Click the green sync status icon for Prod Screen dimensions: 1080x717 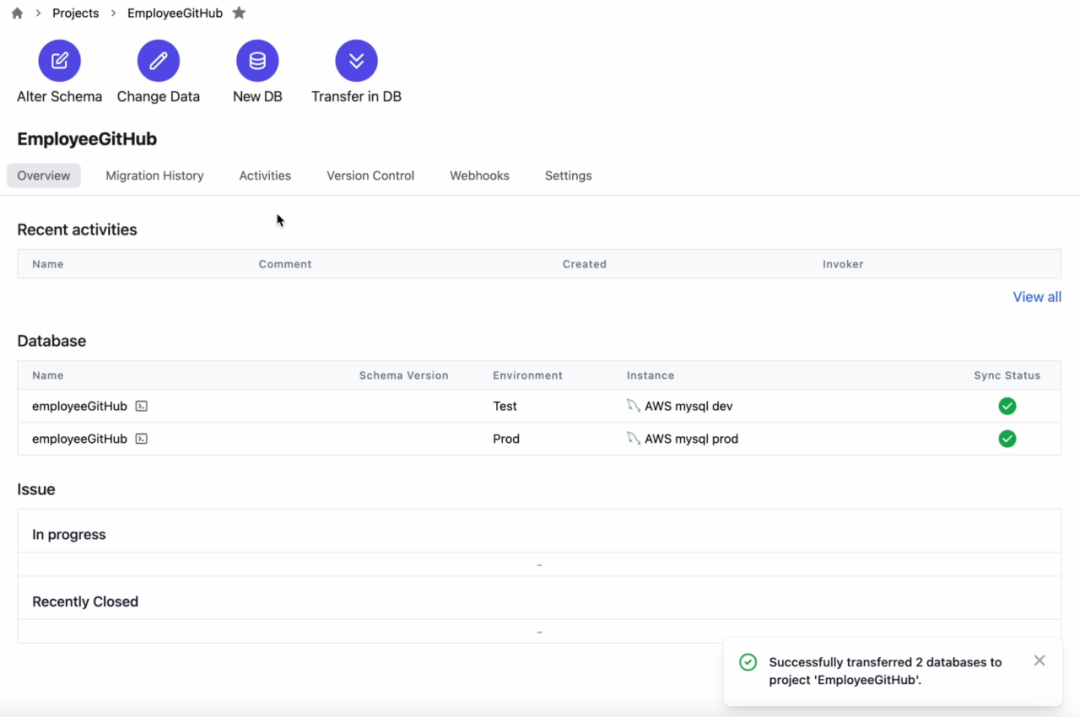tap(1007, 439)
